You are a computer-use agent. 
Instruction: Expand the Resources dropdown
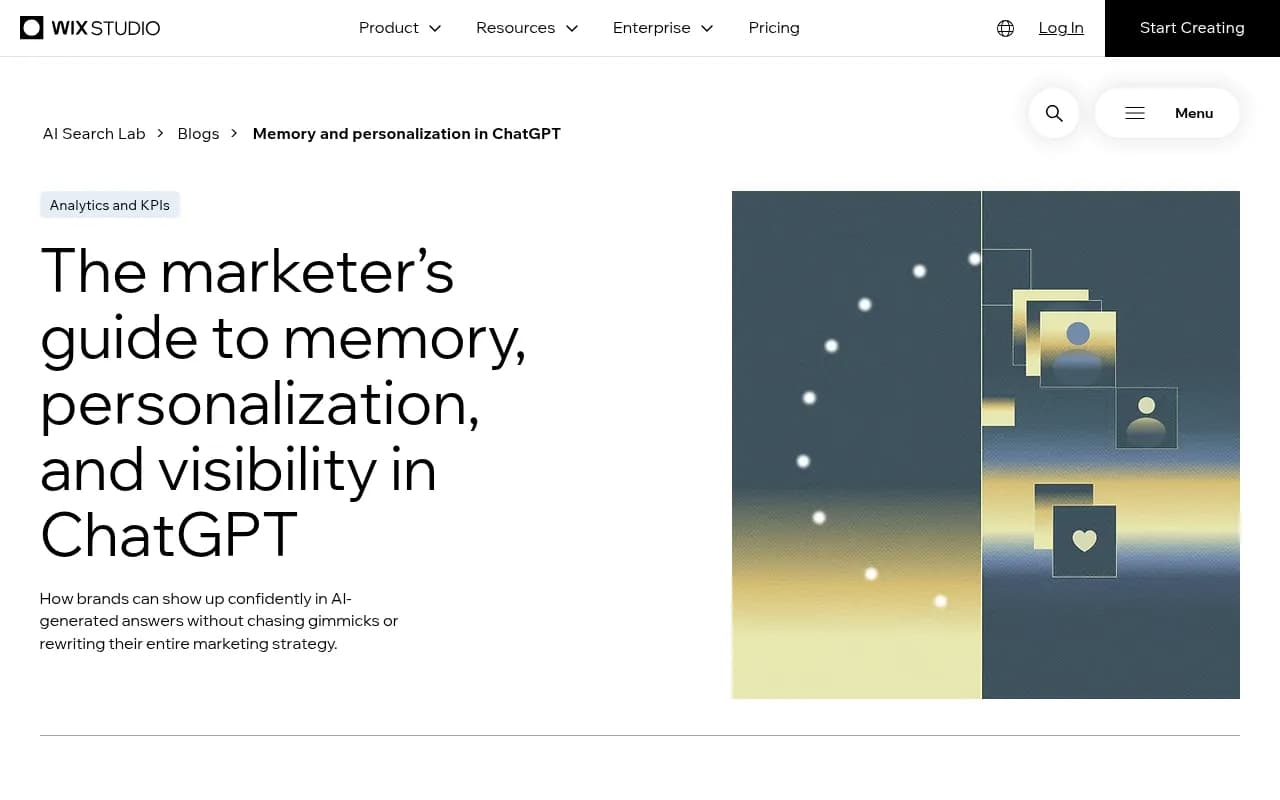click(x=527, y=28)
